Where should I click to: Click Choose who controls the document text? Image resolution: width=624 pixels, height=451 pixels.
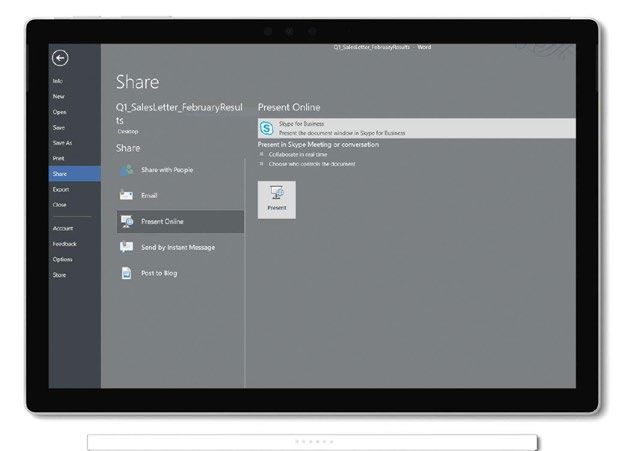[x=312, y=164]
